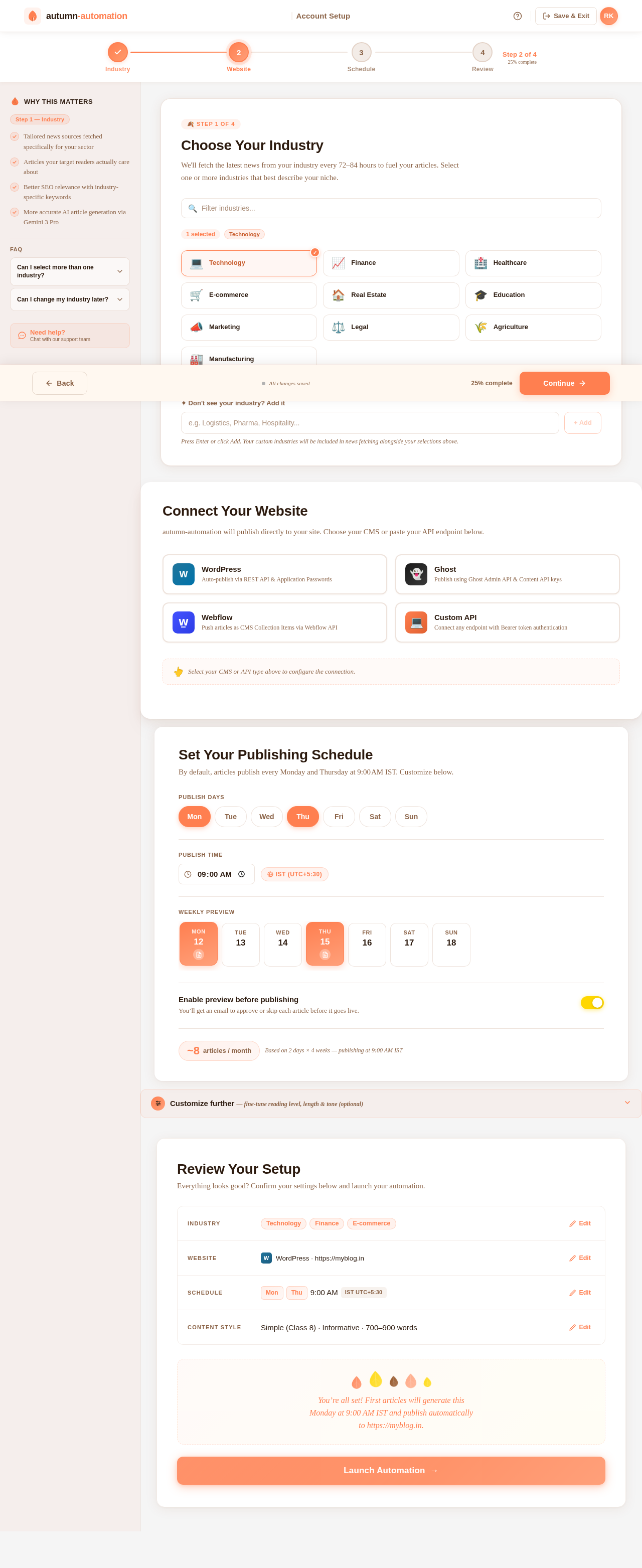Enable the Fri publish day
This screenshot has width=642, height=1568.
(339, 817)
